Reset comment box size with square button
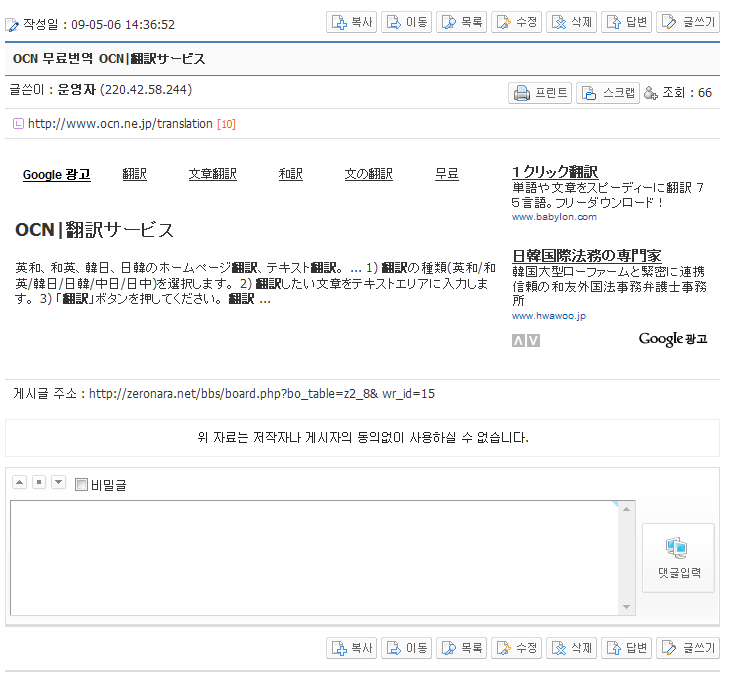This screenshot has height=677, width=732. 39,483
